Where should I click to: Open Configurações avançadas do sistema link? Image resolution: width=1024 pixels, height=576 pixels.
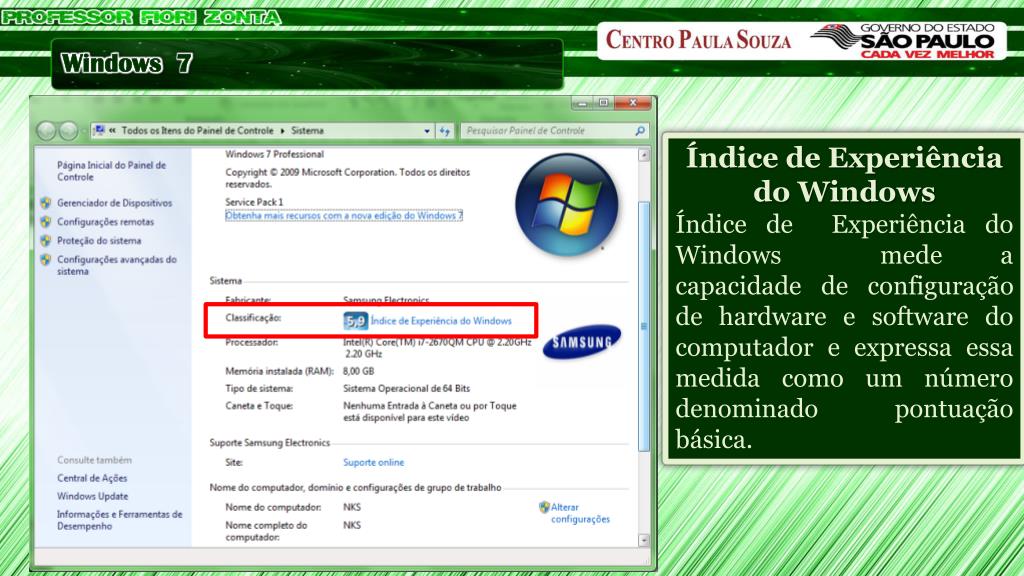click(116, 265)
